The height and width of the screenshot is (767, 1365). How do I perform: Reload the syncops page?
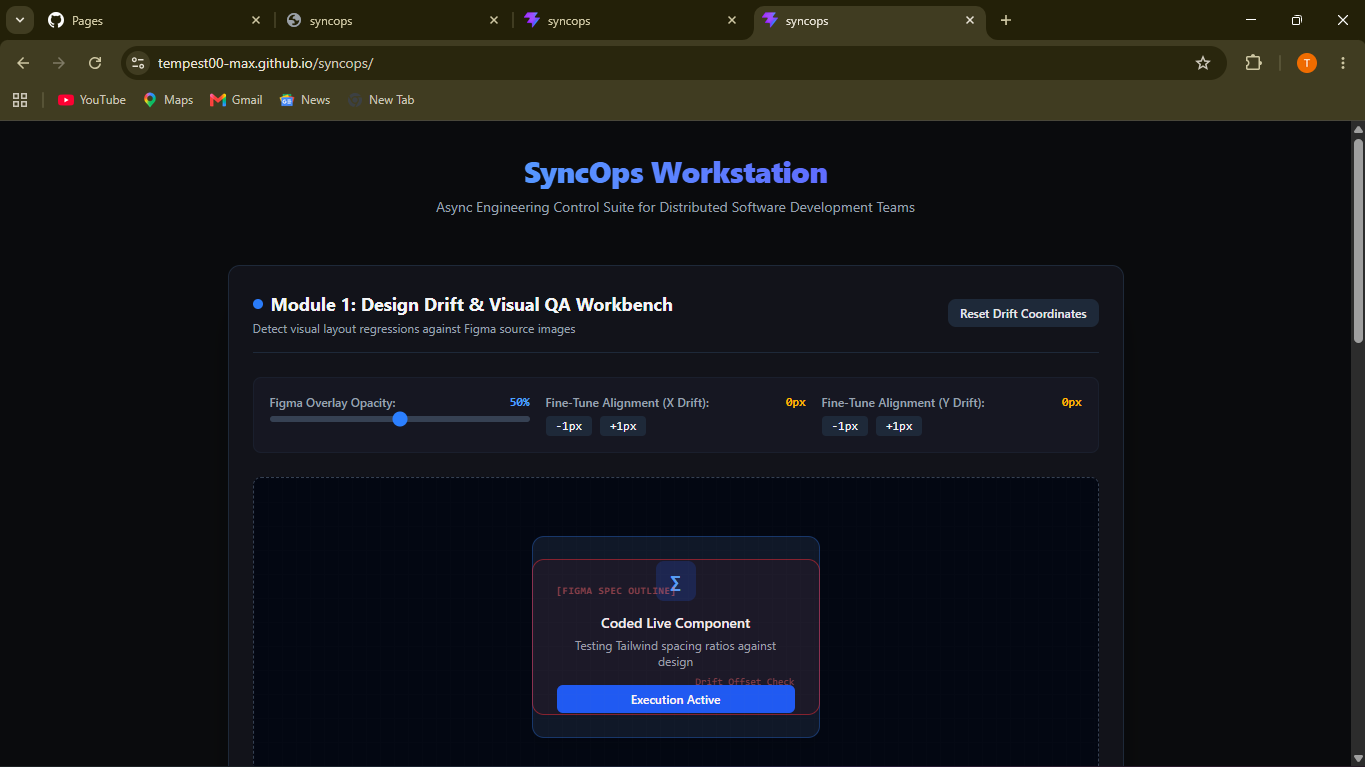[95, 63]
